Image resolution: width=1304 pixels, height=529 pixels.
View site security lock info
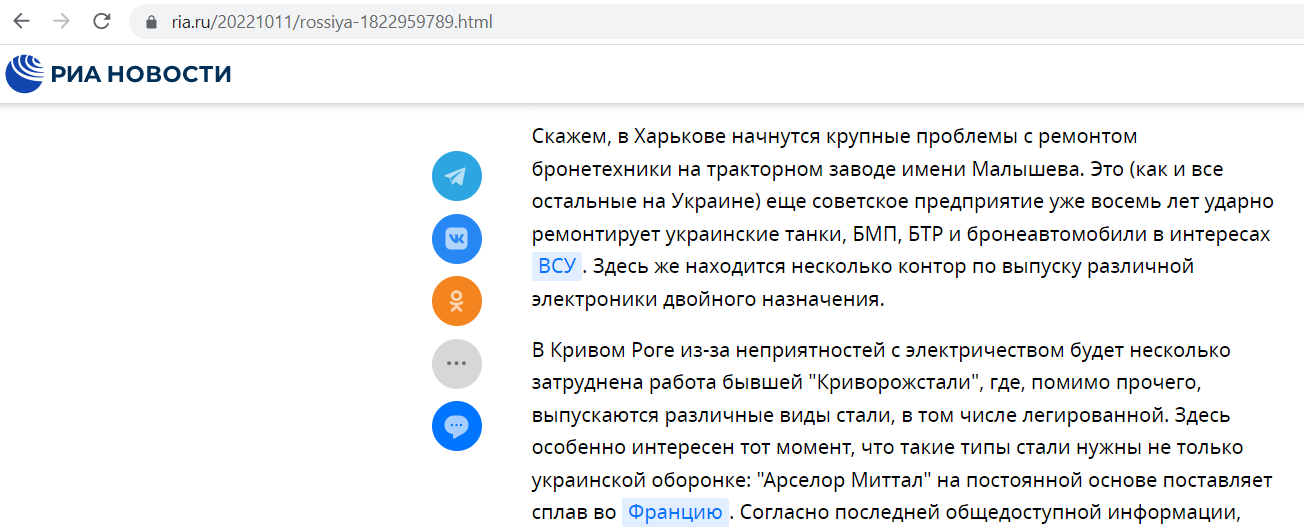(152, 22)
